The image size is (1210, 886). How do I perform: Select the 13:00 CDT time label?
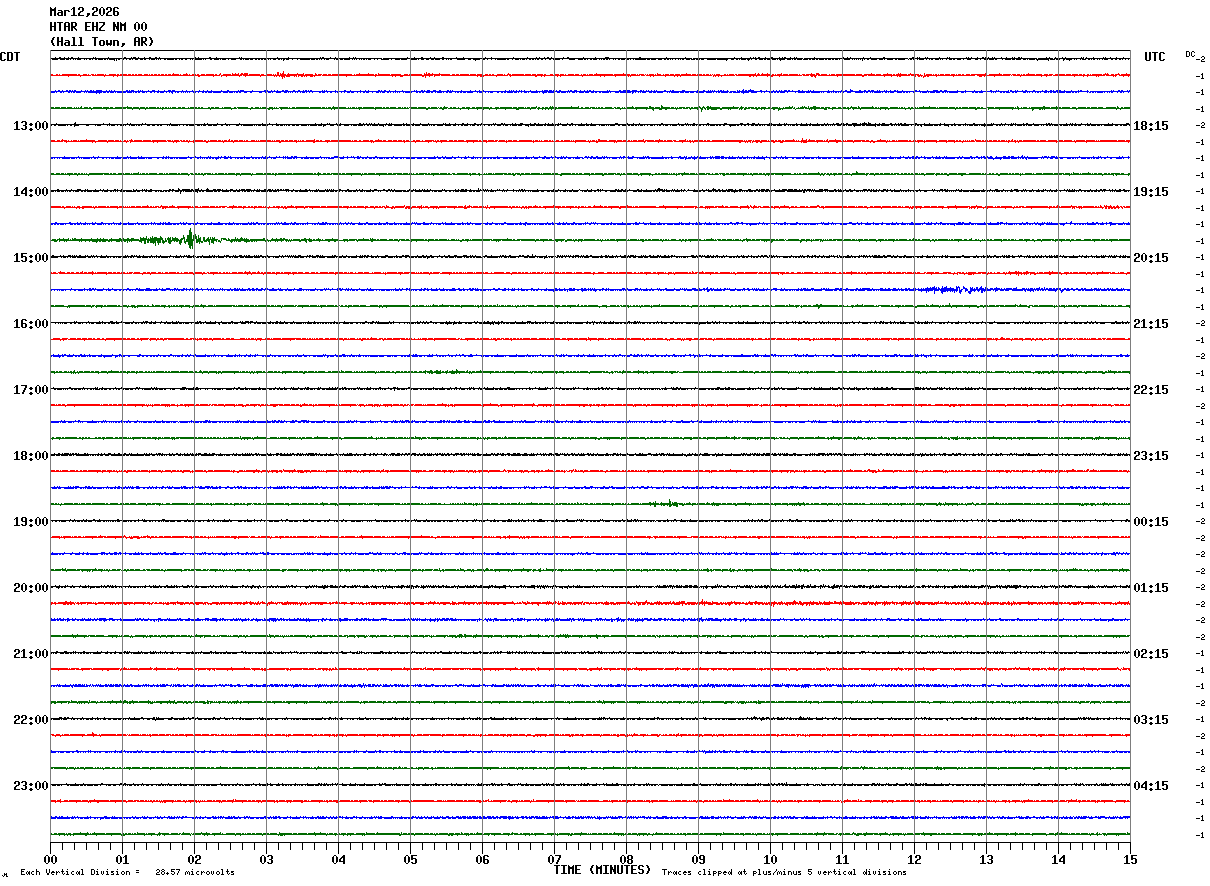point(30,126)
